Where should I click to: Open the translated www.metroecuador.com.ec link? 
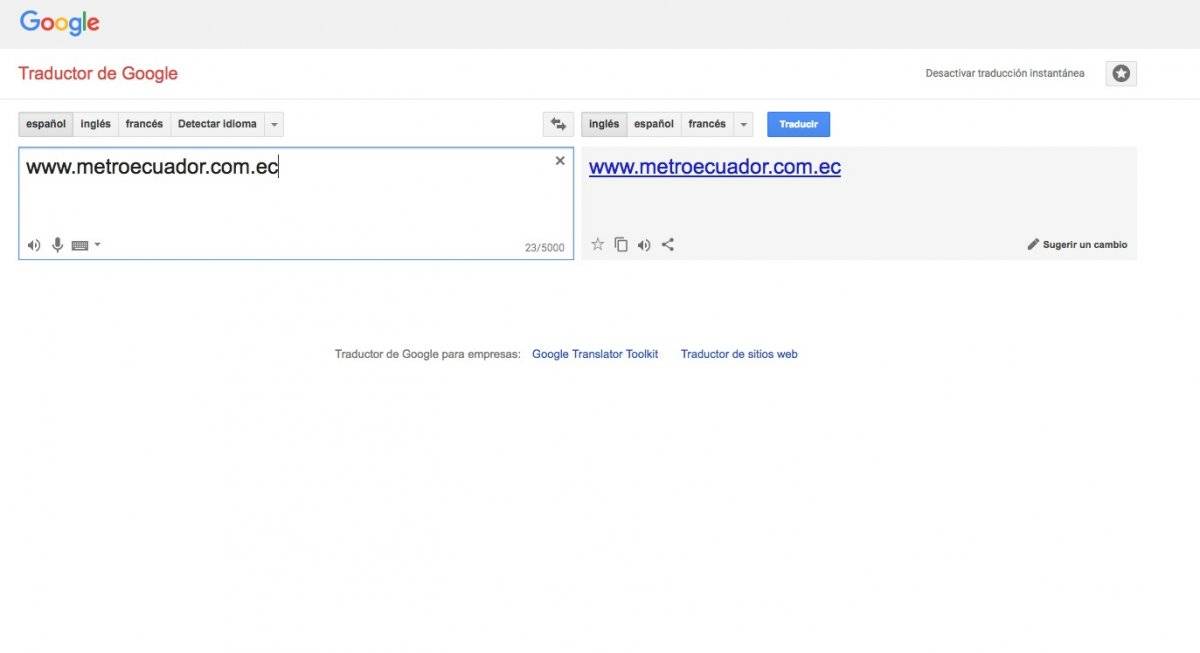pyautogui.click(x=715, y=167)
